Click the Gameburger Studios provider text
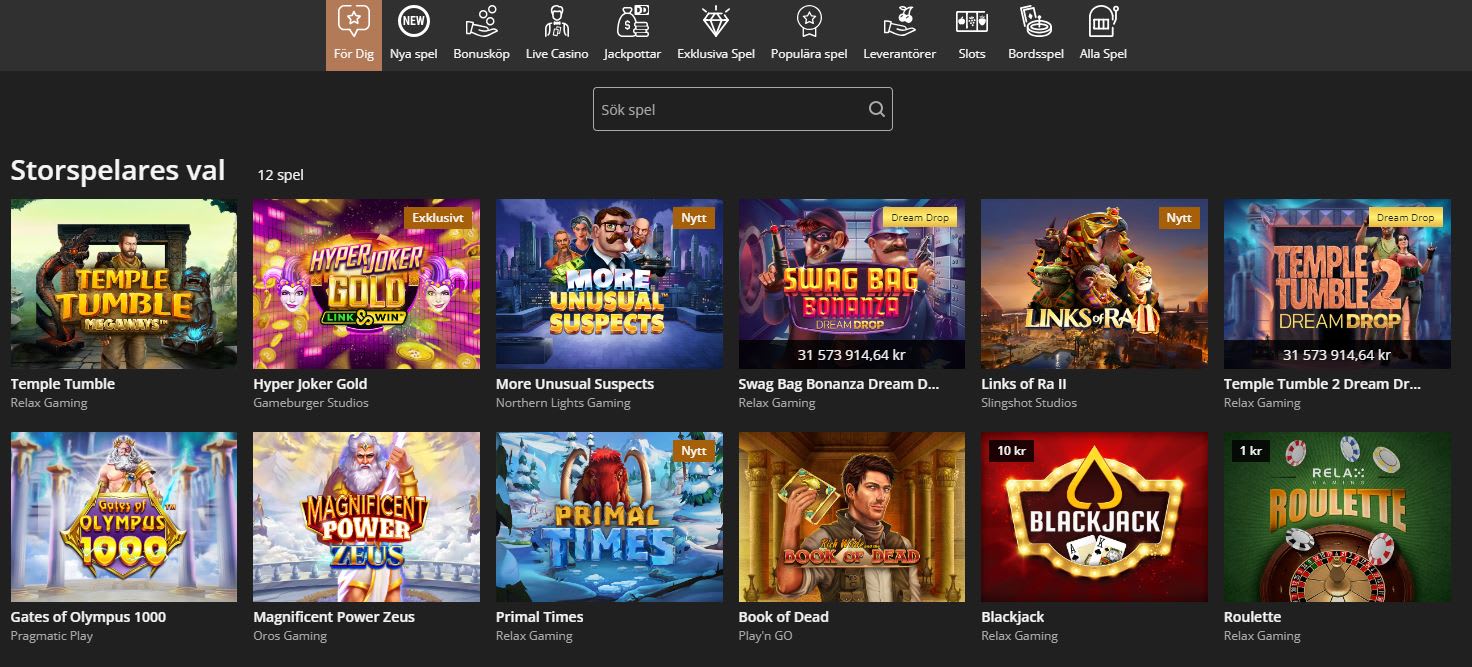This screenshot has width=1472, height=667. pyautogui.click(x=311, y=403)
